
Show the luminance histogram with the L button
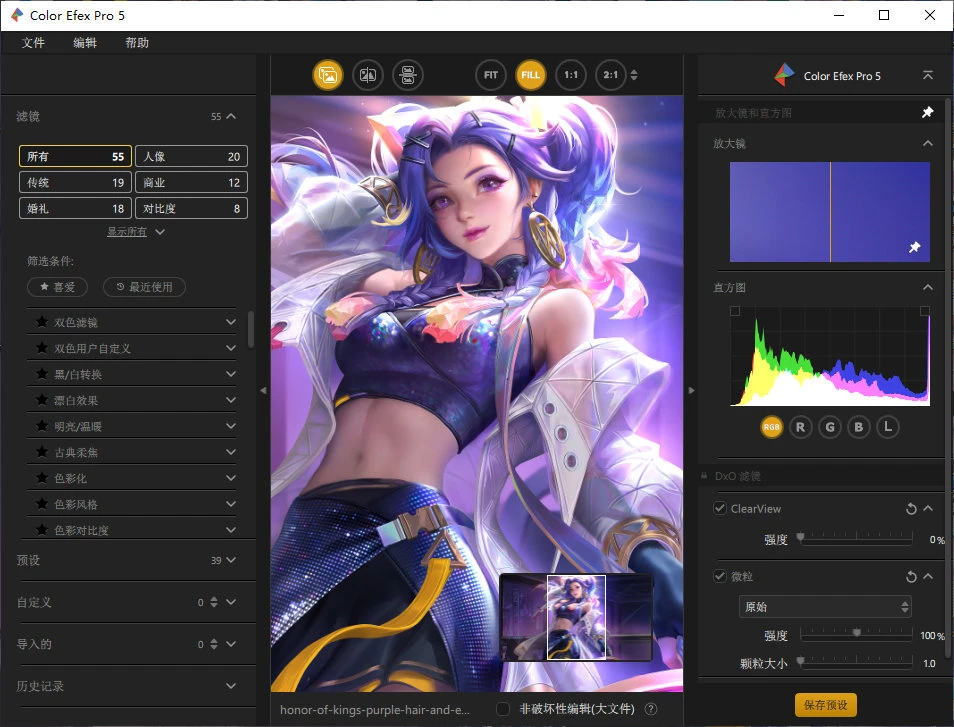pos(887,426)
